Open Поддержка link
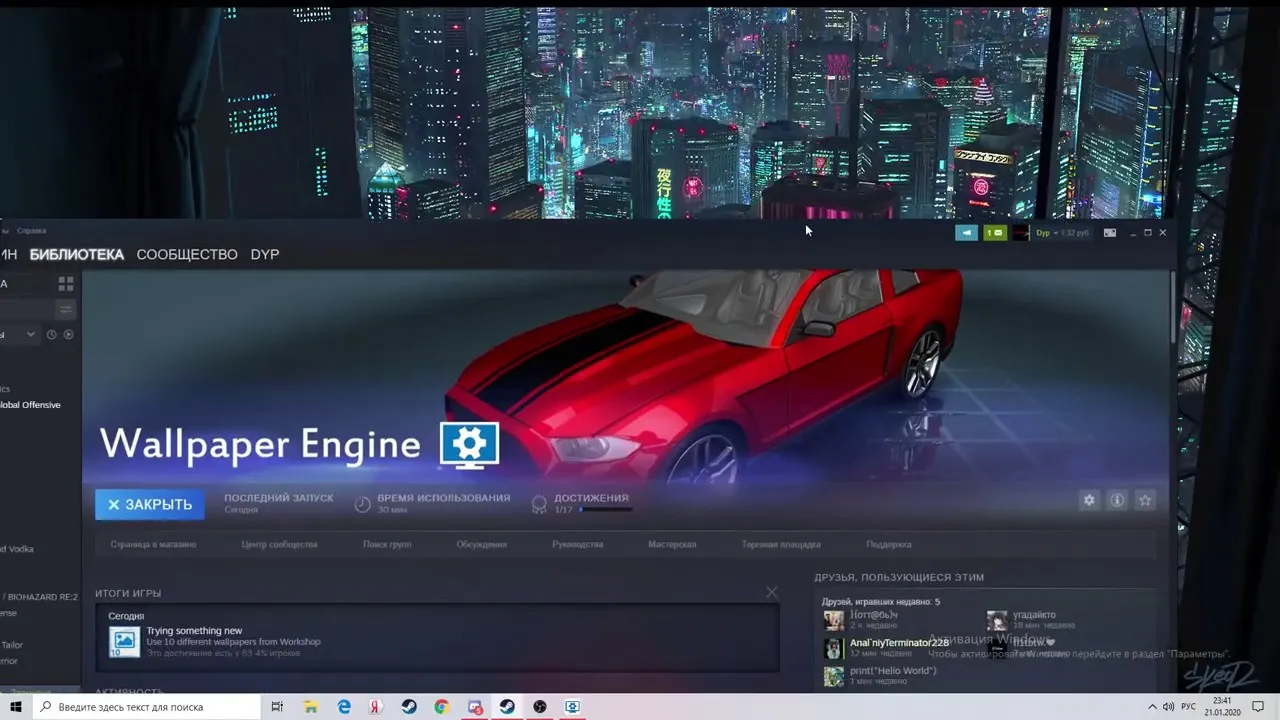 (x=889, y=544)
